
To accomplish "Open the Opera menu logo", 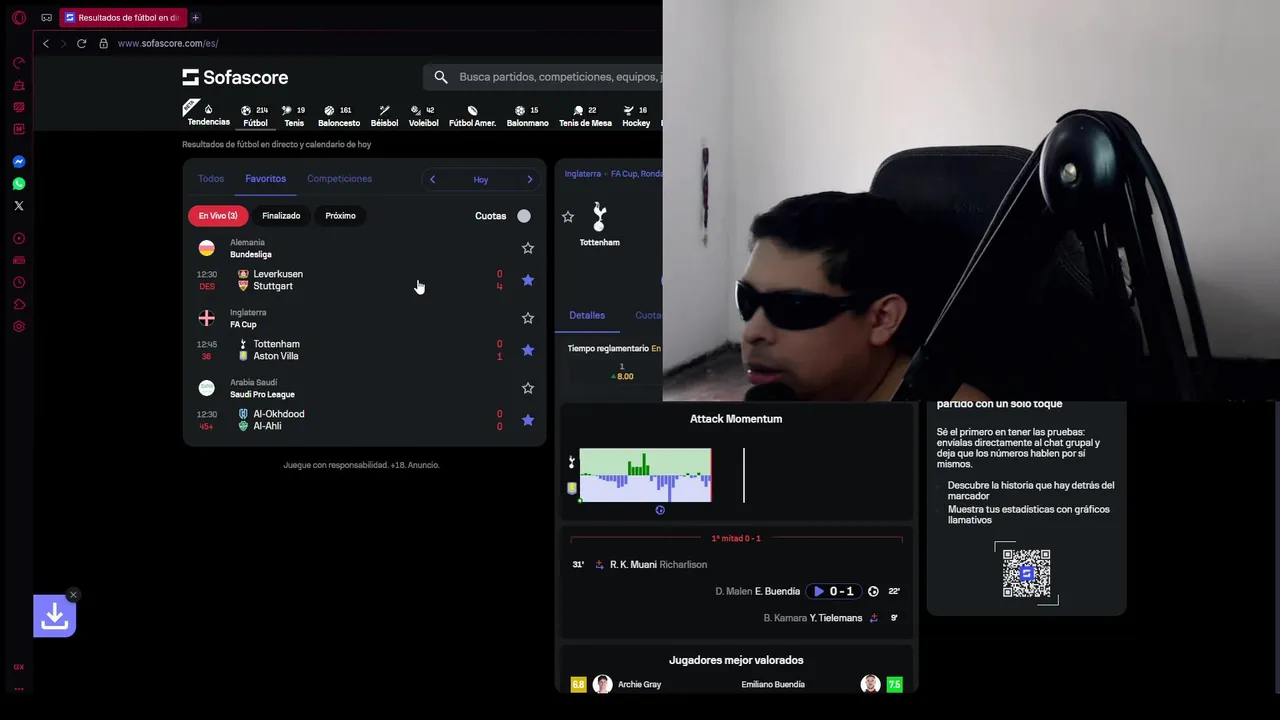I will pyautogui.click(x=18, y=17).
